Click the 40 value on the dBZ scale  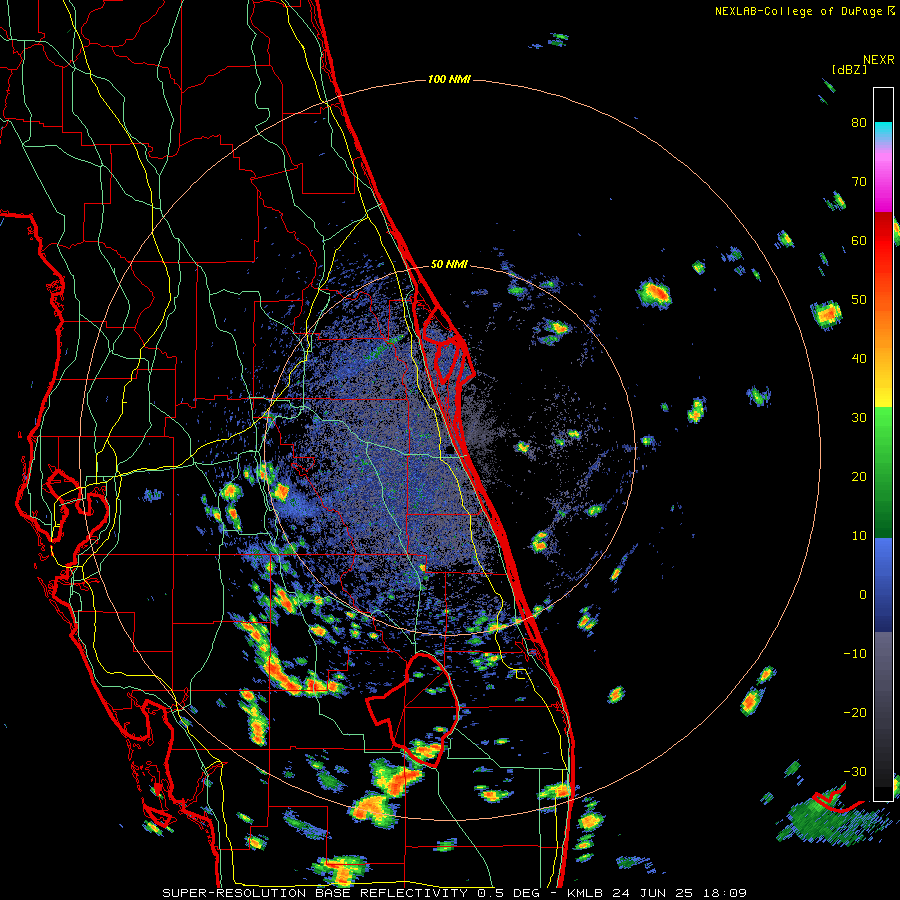pyautogui.click(x=859, y=359)
